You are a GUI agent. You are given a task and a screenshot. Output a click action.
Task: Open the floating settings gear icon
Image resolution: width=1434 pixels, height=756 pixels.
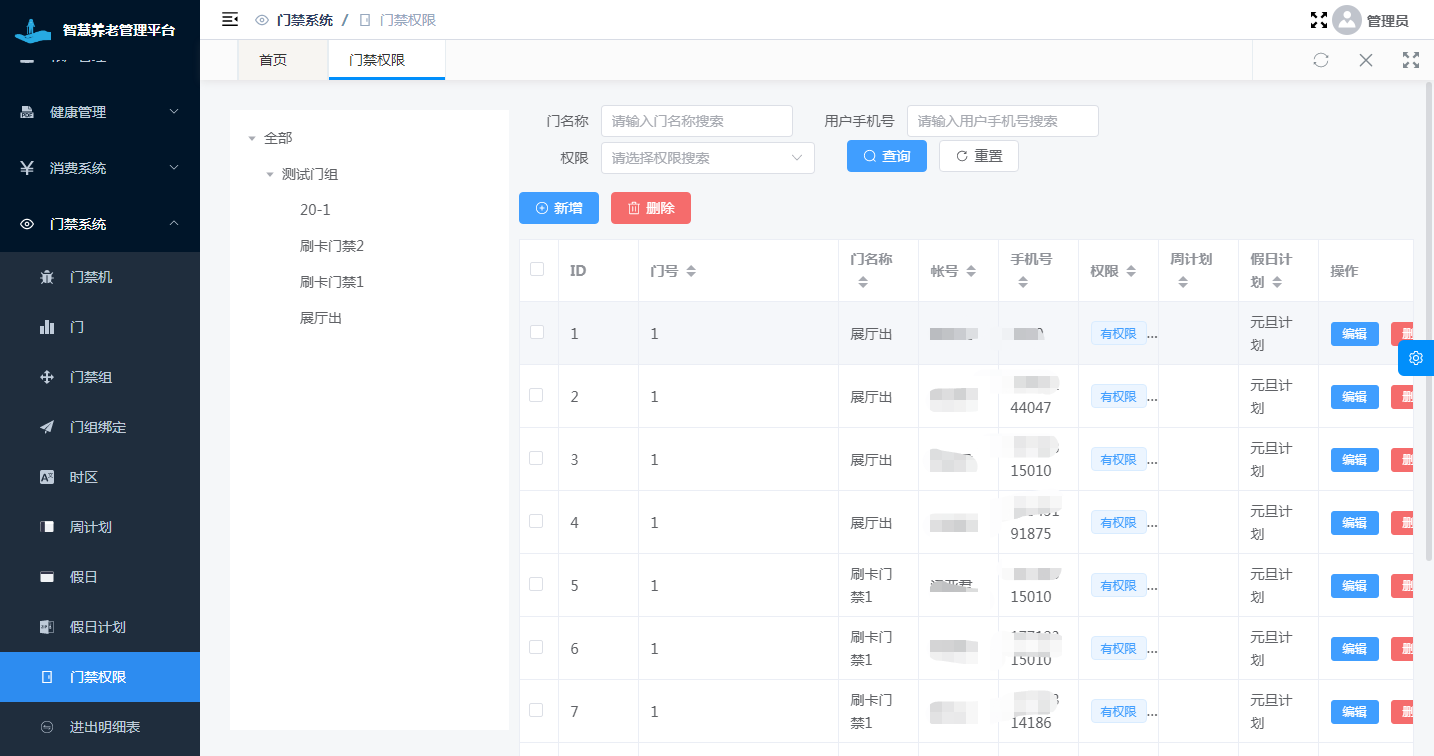coord(1415,358)
